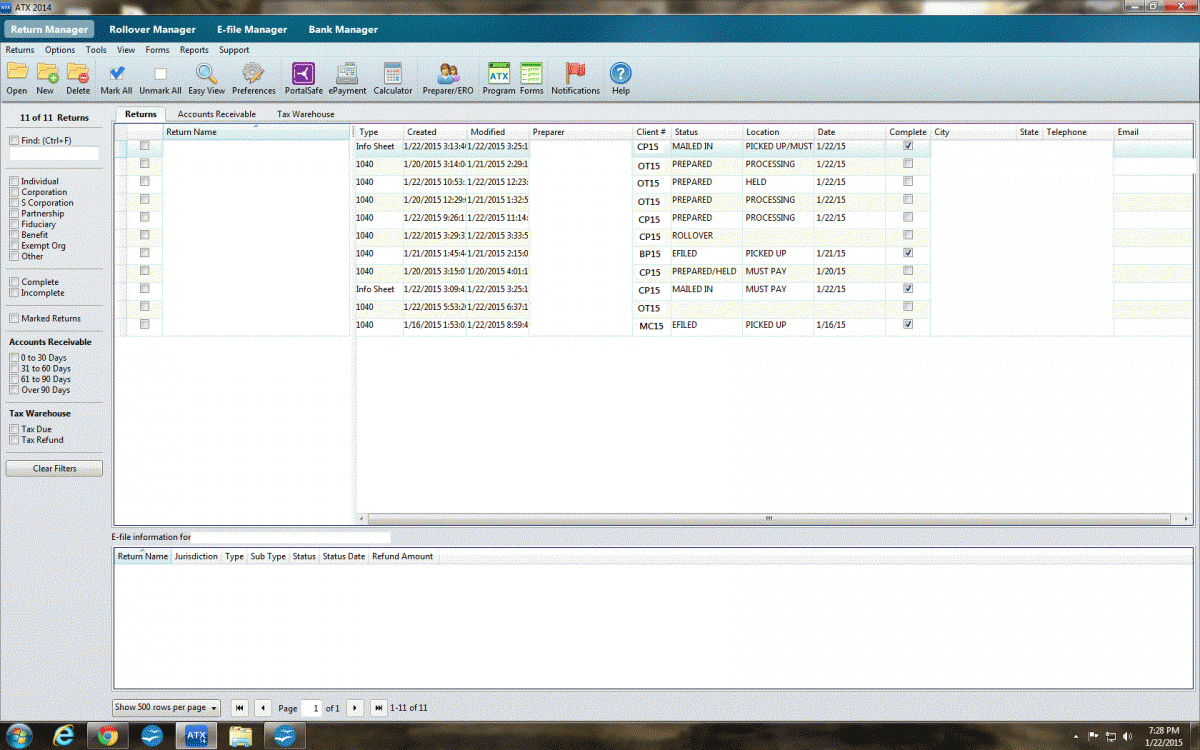Open the Options menu
Viewport: 1200px width, 750px height.
[60, 50]
